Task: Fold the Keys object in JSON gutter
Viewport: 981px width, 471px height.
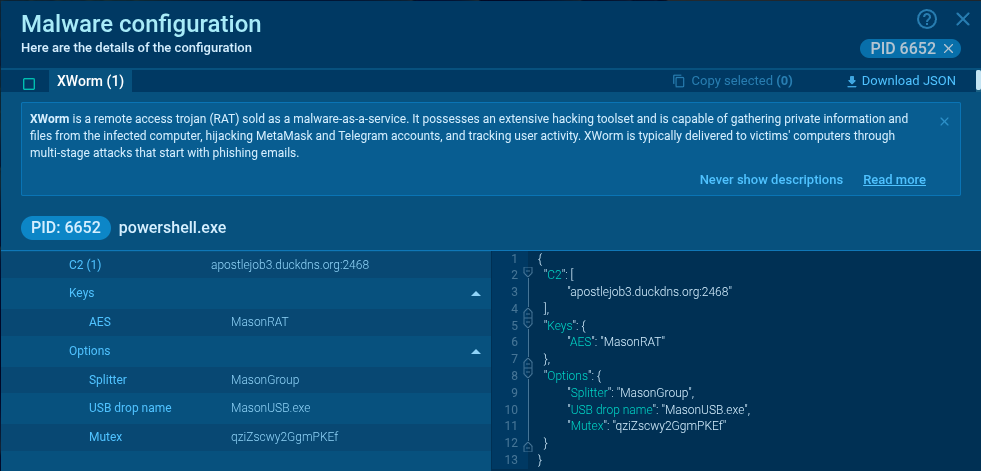Action: (x=527, y=324)
